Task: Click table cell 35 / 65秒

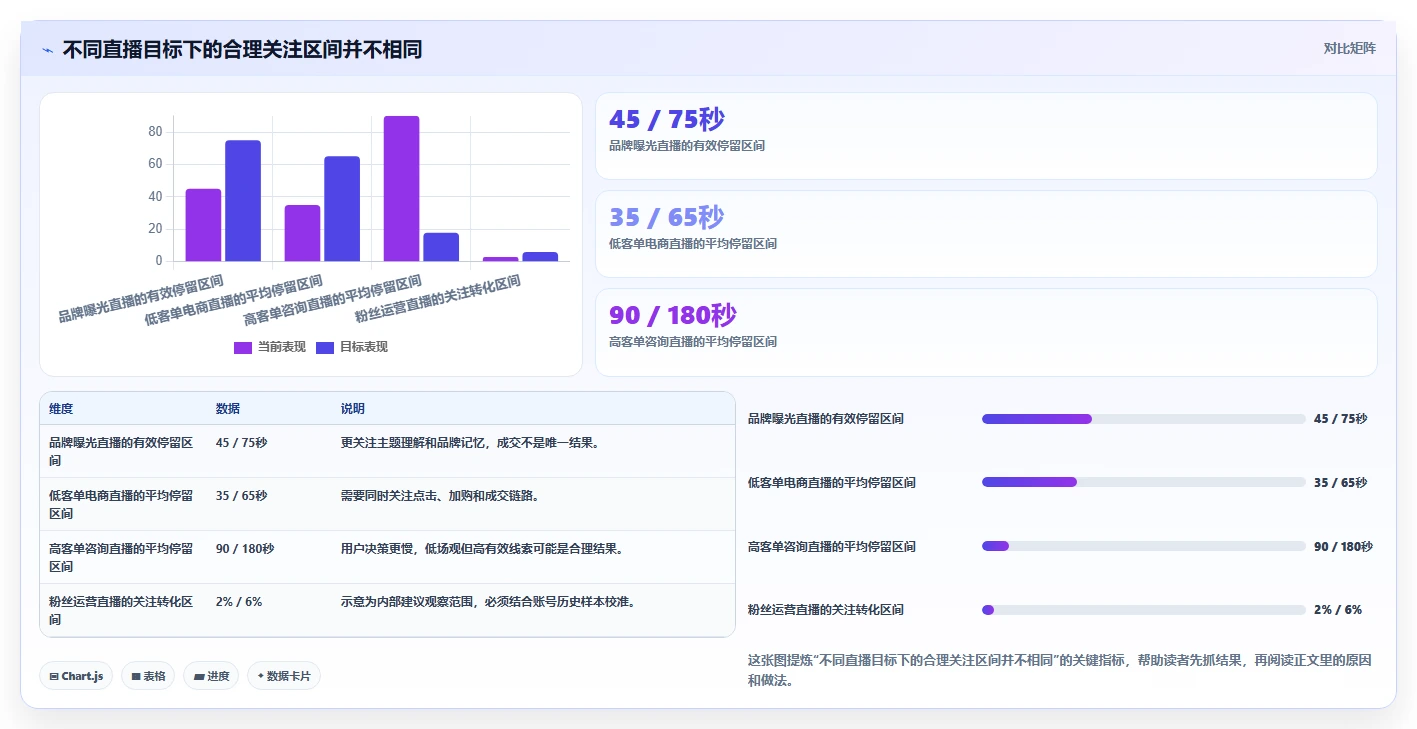Action: pos(241,495)
